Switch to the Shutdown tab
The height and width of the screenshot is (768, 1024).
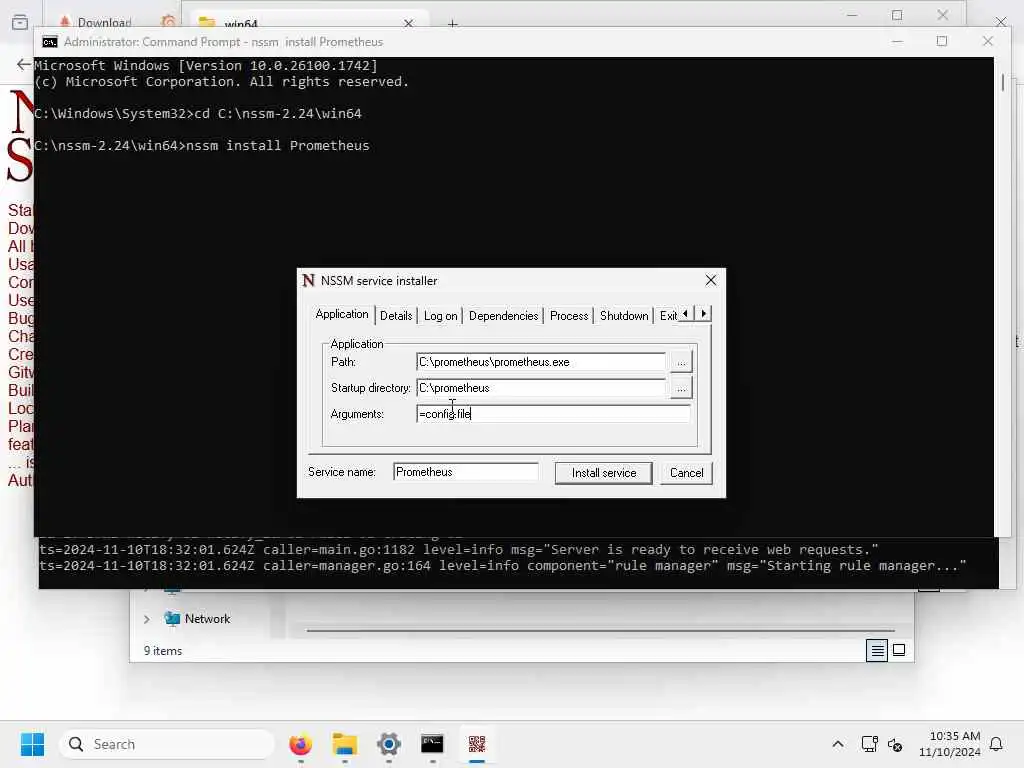[624, 316]
